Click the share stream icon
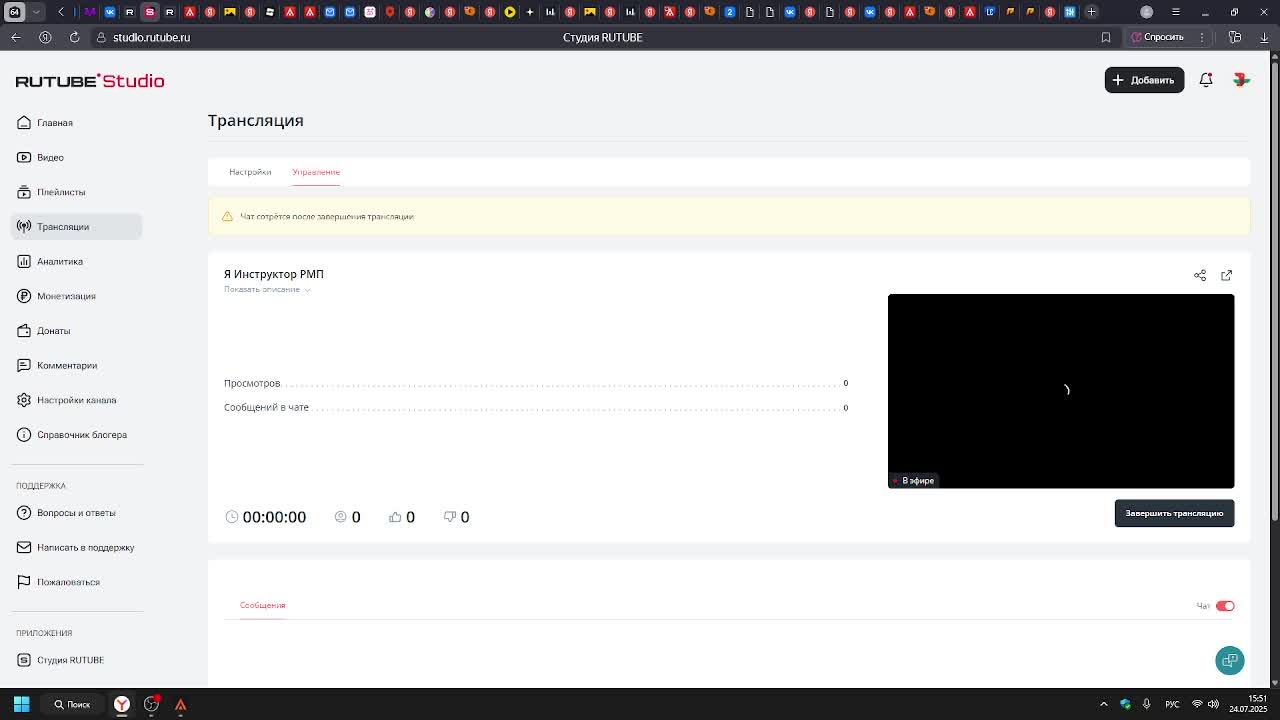The image size is (1280, 720). pos(1200,275)
